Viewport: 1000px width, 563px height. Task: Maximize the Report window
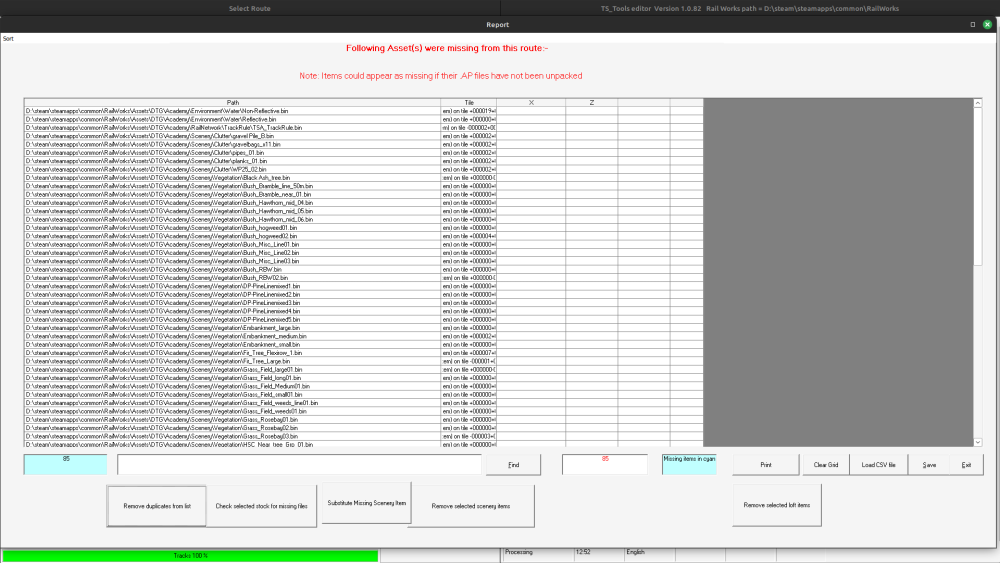[x=973, y=24]
